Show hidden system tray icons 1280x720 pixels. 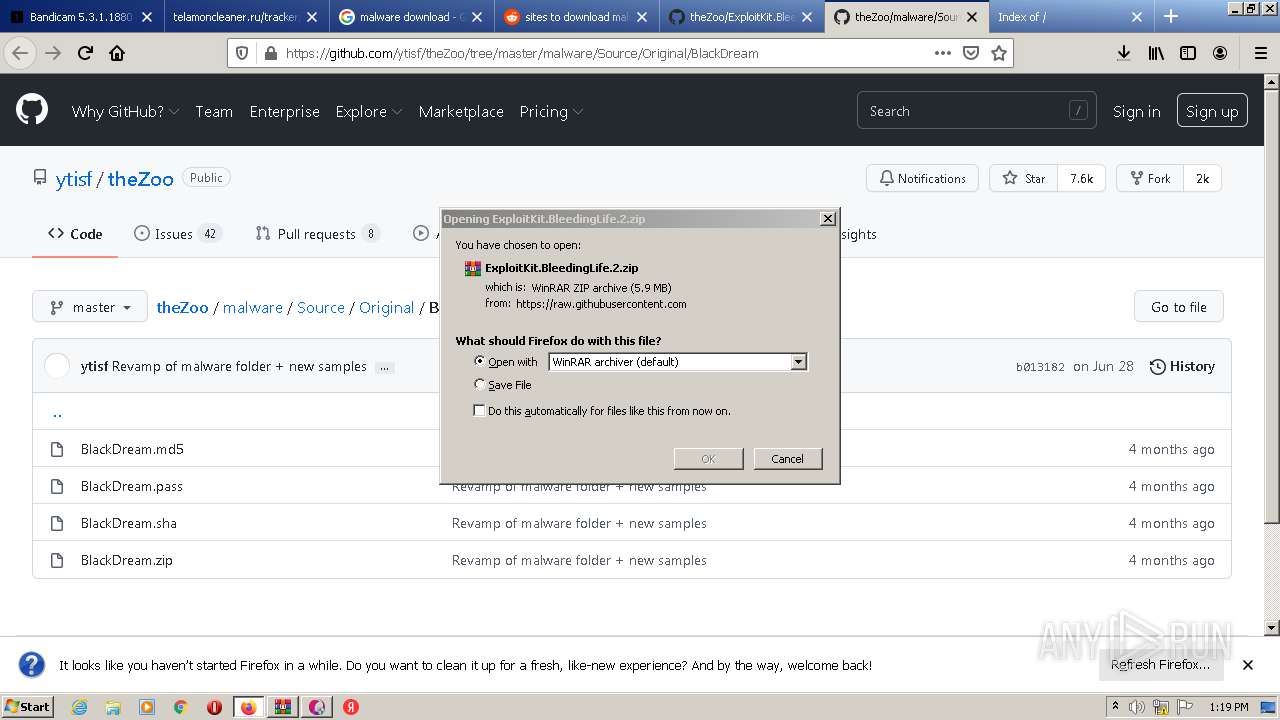pyautogui.click(x=1116, y=707)
